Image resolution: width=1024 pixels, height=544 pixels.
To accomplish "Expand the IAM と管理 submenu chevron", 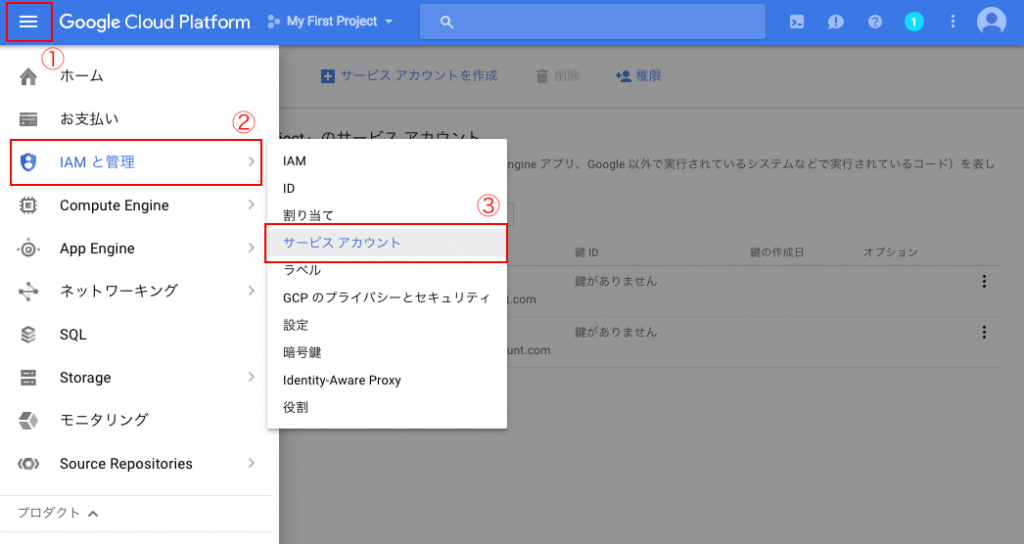I will [x=251, y=161].
